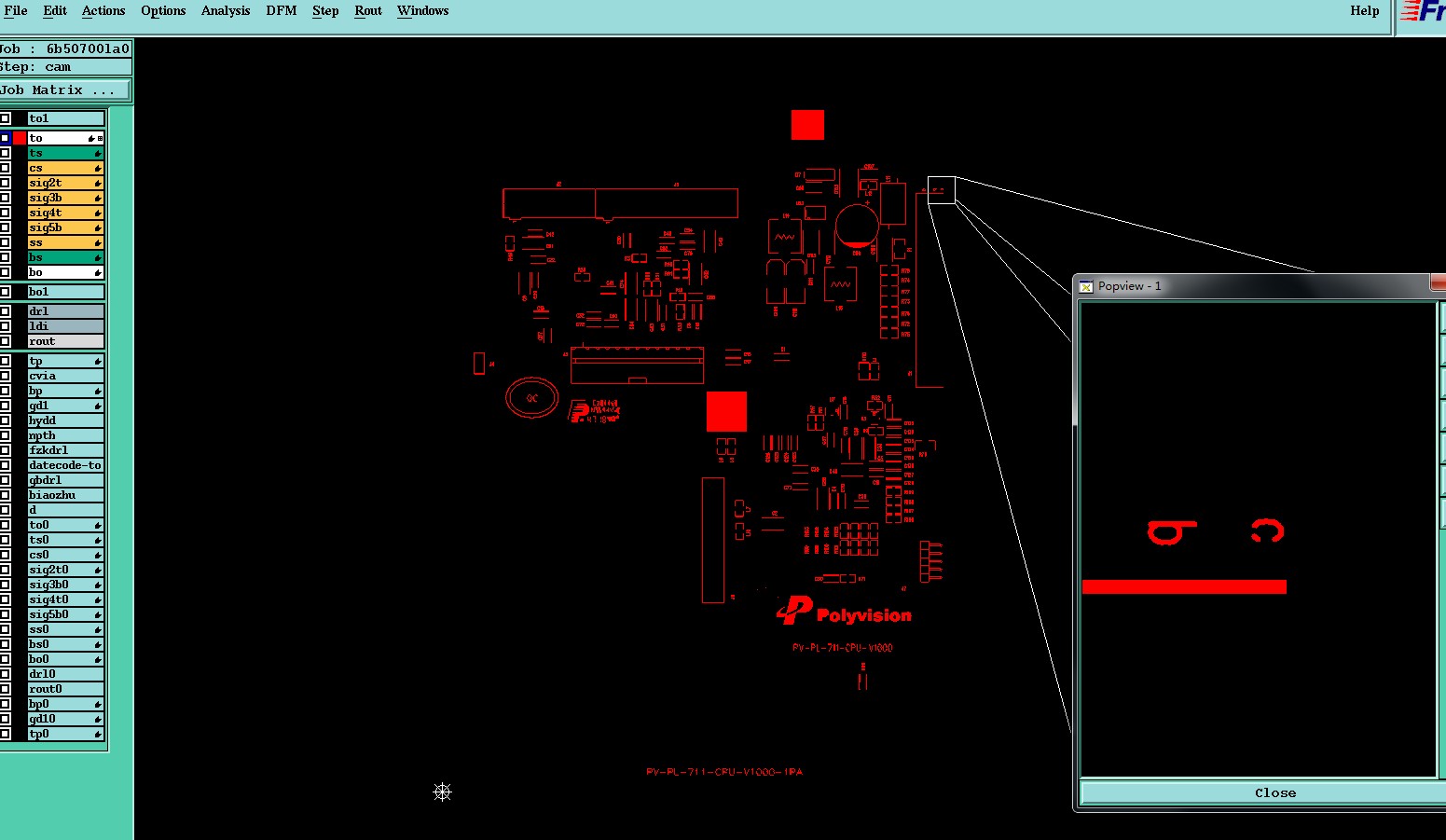Screen dimensions: 1446x840
Task: Toggle display checkbox for layer sig3b
Action: click(x=5, y=198)
